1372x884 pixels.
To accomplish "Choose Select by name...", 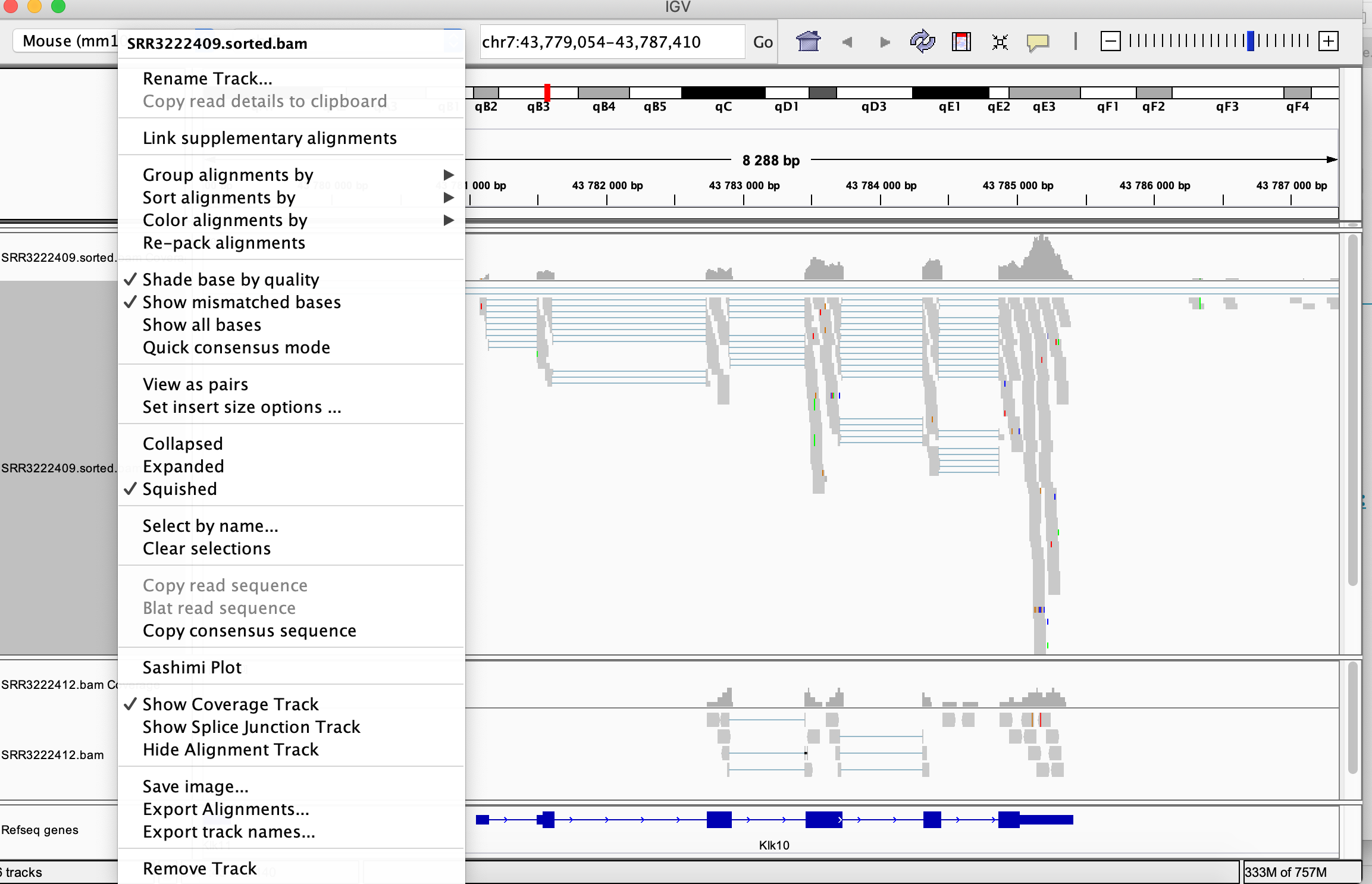I will [211, 526].
